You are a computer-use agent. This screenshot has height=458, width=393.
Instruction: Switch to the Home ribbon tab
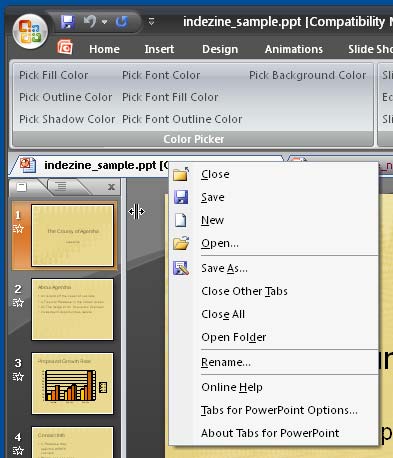[x=104, y=49]
